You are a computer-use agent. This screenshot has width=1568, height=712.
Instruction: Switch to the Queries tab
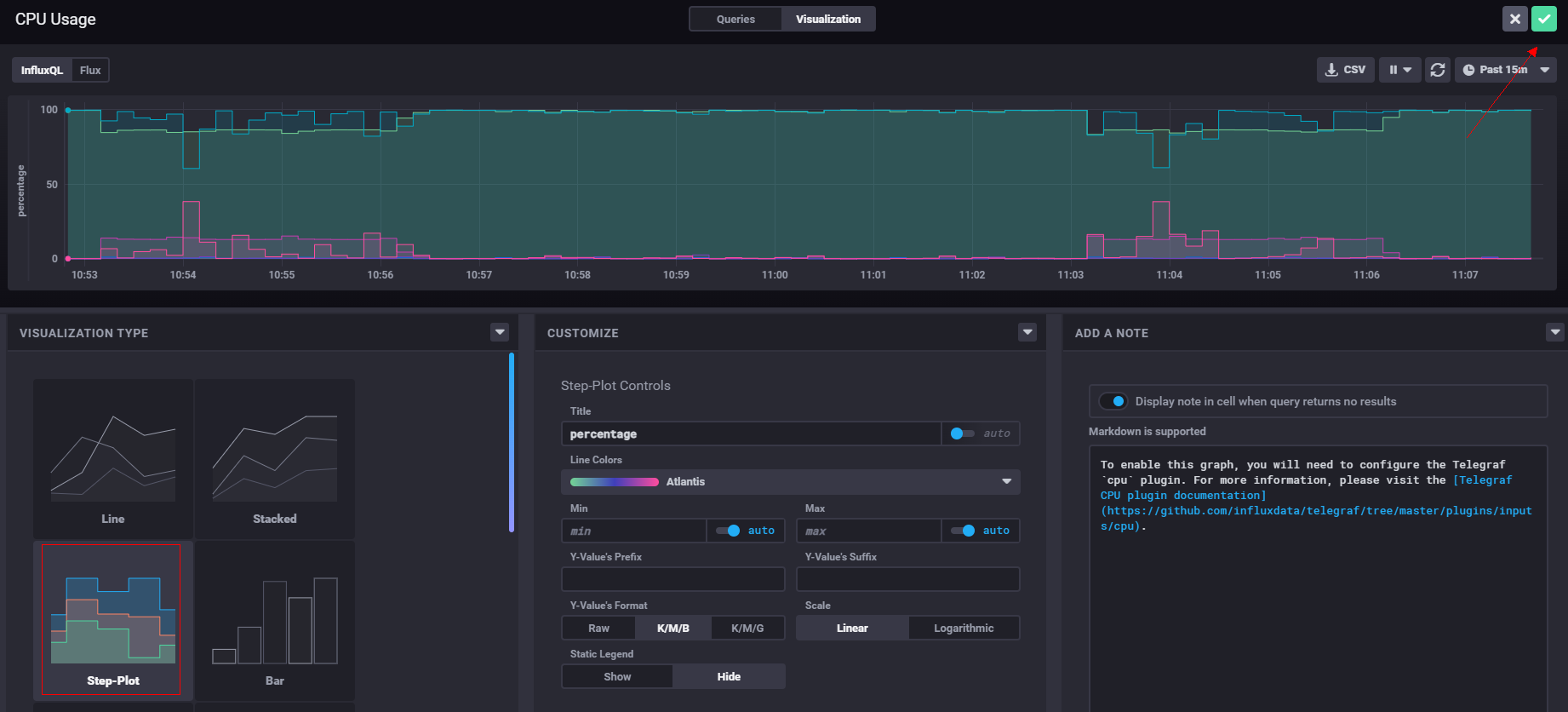tap(735, 19)
